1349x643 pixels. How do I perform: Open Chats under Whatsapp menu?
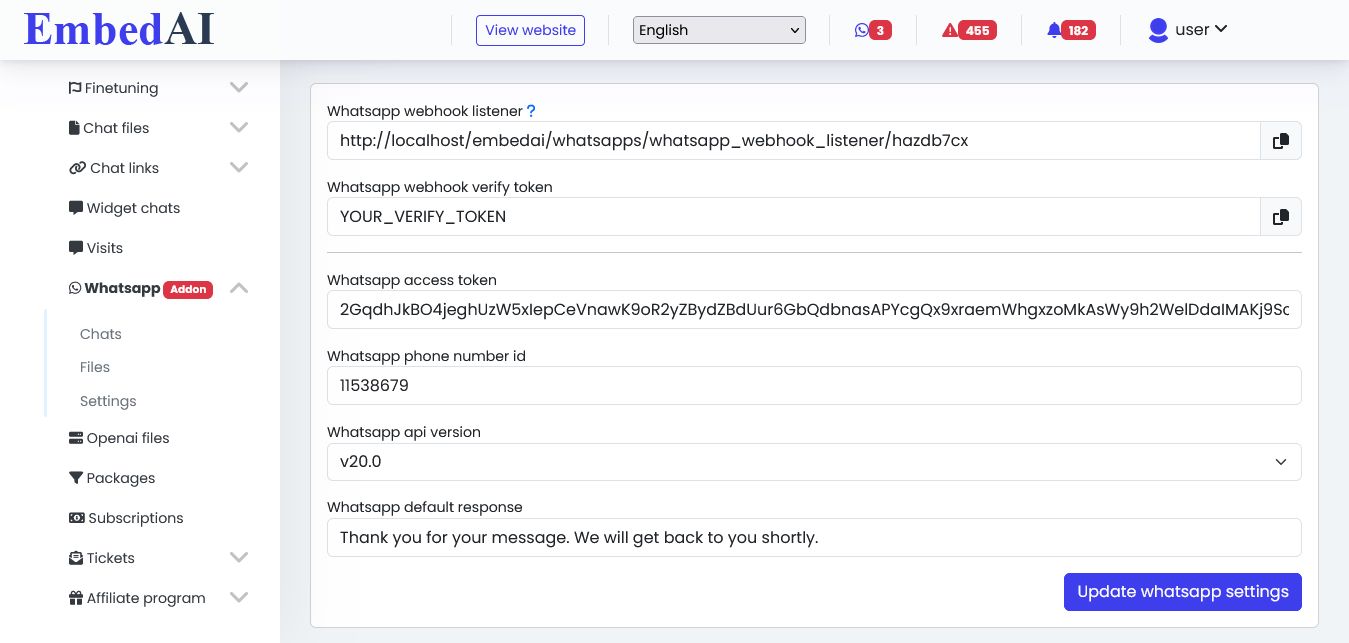click(x=100, y=334)
